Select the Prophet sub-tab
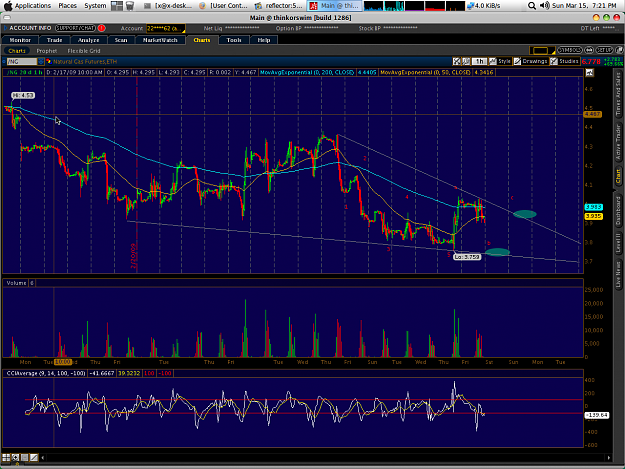This screenshot has height=469, width=625. (x=47, y=51)
